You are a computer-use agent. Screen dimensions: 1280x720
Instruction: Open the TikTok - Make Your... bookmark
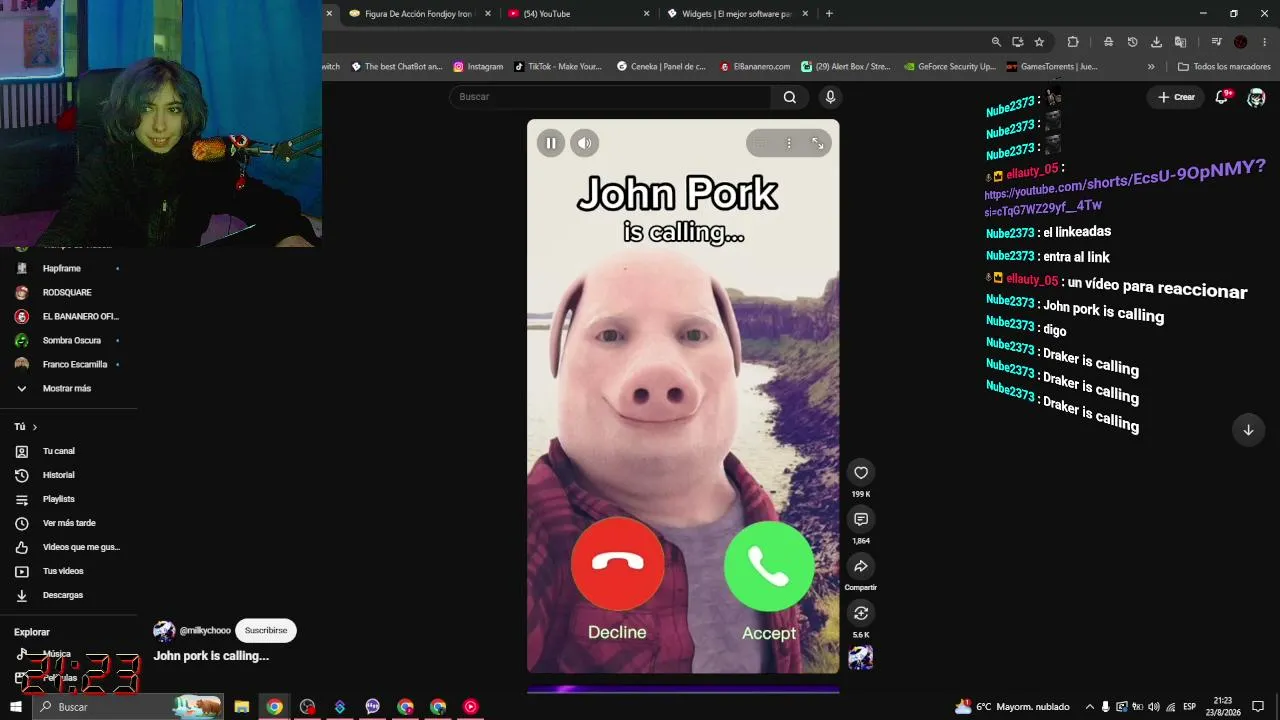click(558, 67)
